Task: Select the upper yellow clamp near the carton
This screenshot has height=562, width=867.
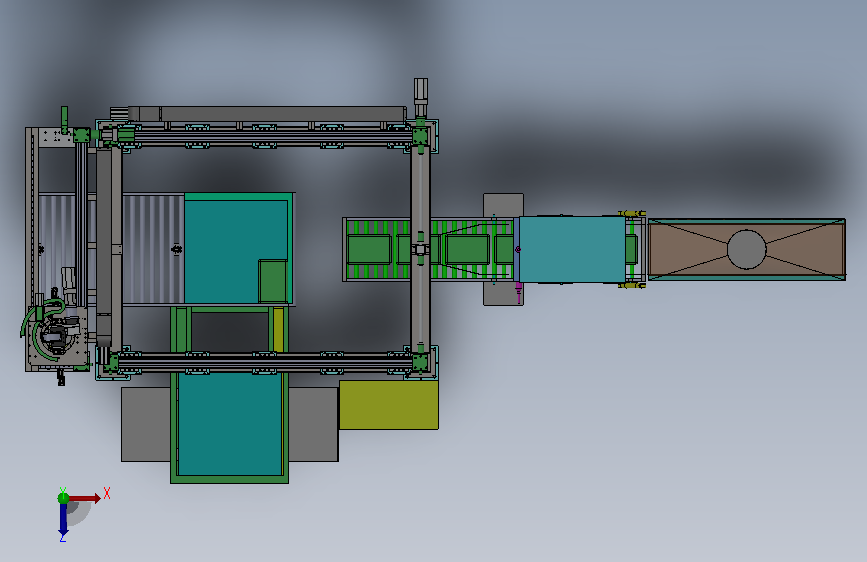Action: [x=632, y=214]
